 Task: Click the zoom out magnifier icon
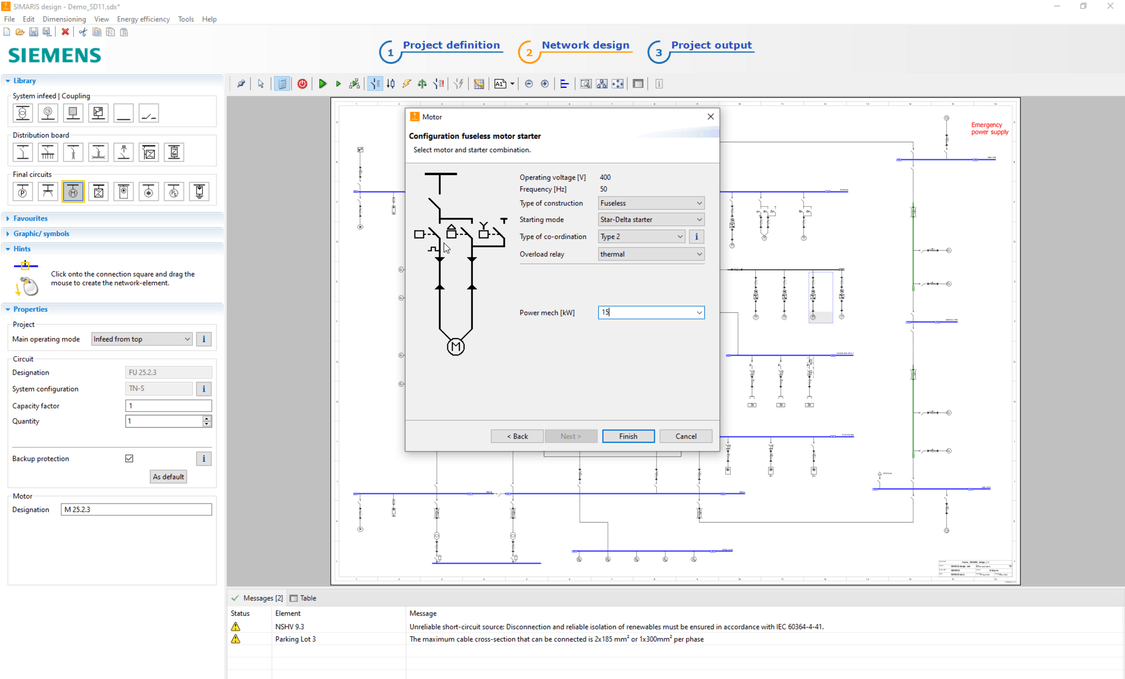[529, 84]
